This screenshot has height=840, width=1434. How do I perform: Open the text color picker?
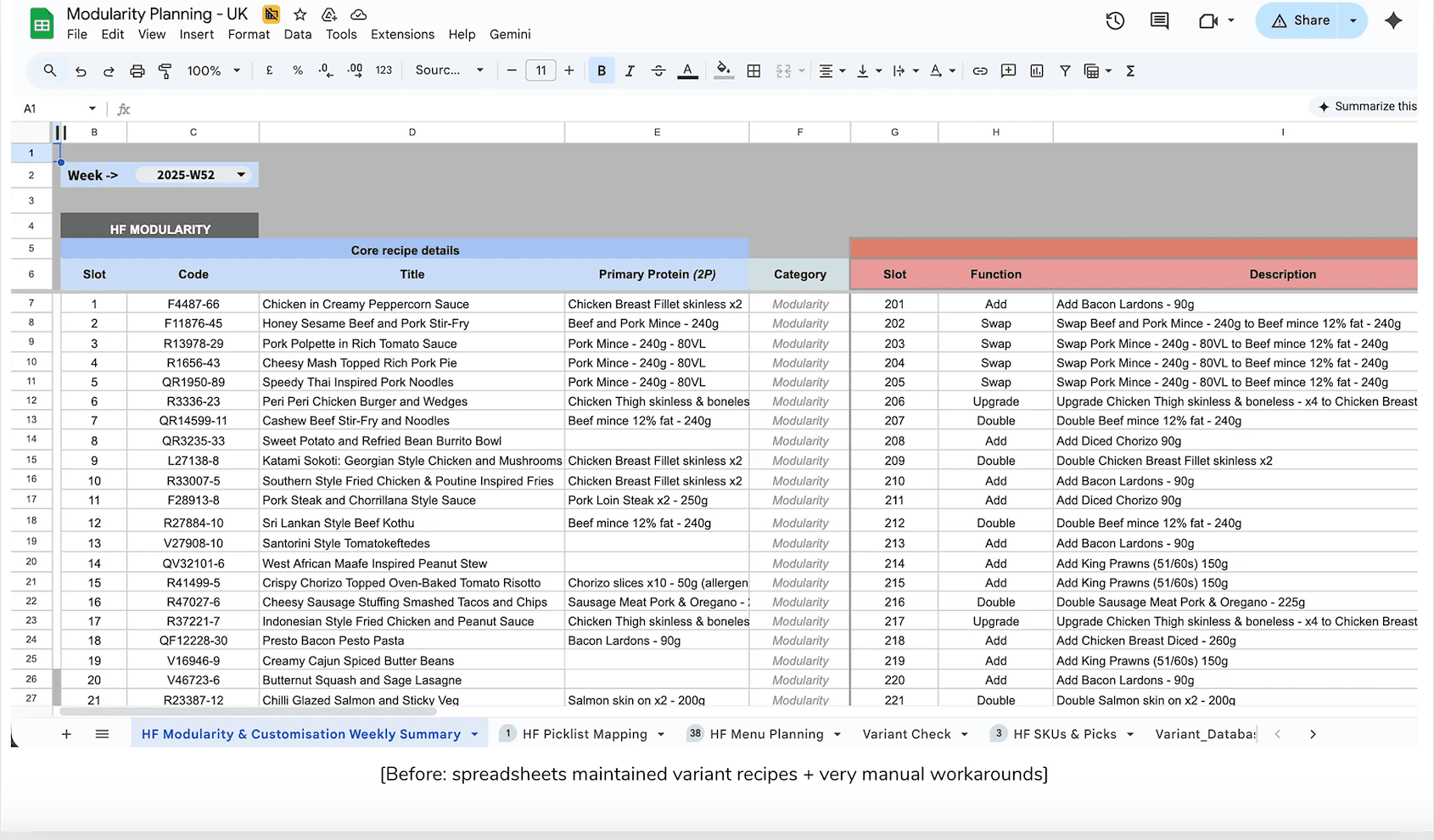[x=688, y=71]
